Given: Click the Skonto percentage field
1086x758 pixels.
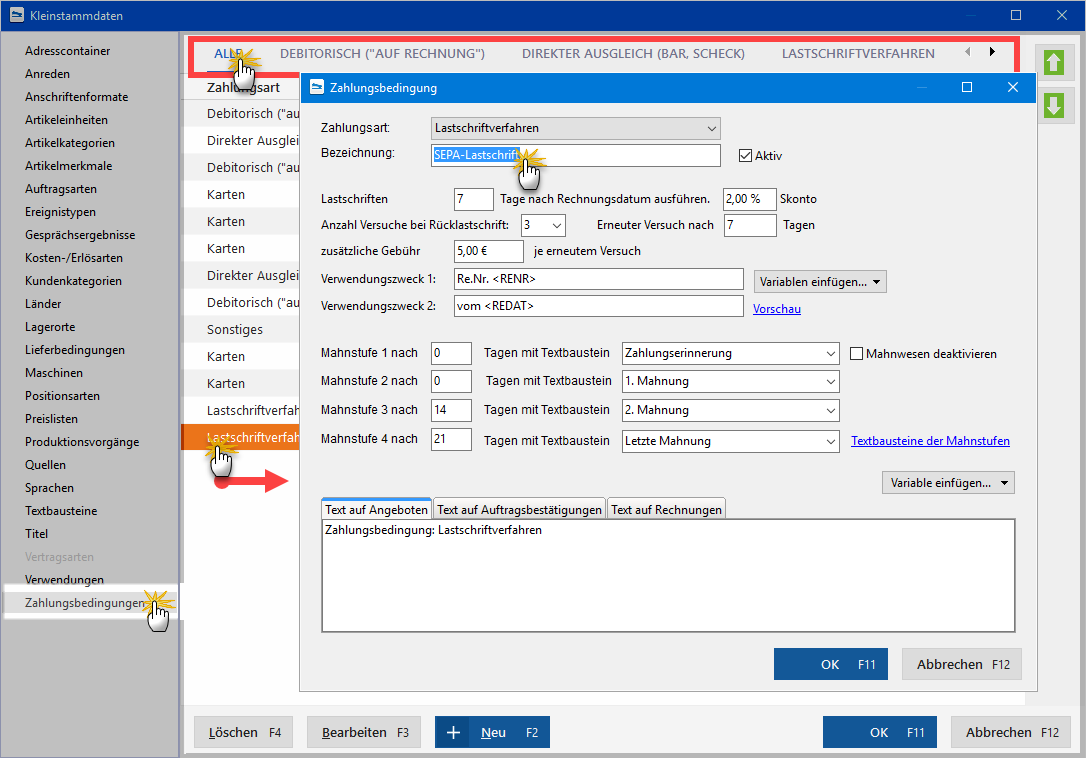Looking at the screenshot, I should [749, 200].
